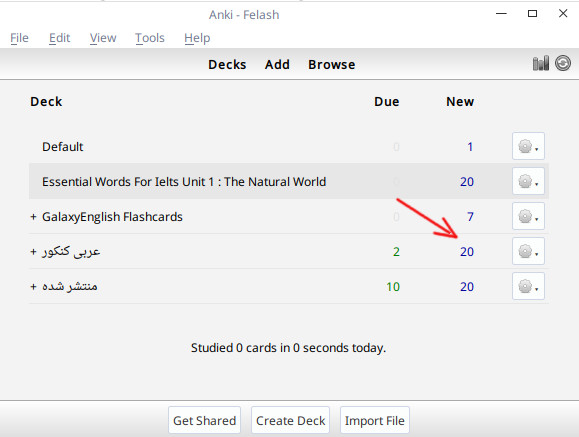Open gear options for عربی کنکور deck
Image resolution: width=579 pixels, height=437 pixels.
click(528, 251)
